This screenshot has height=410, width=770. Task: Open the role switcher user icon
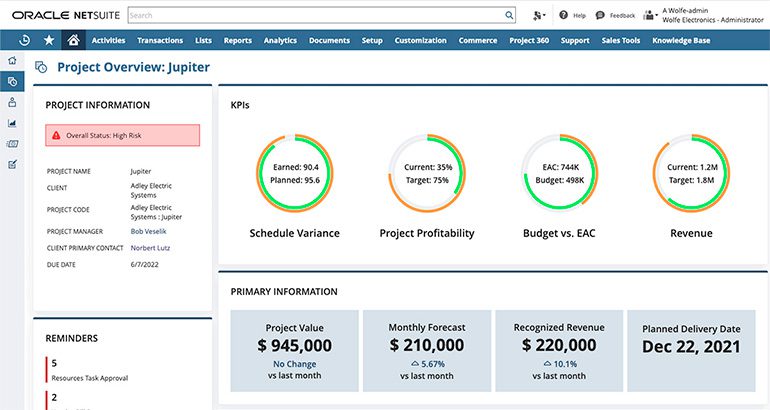(650, 15)
